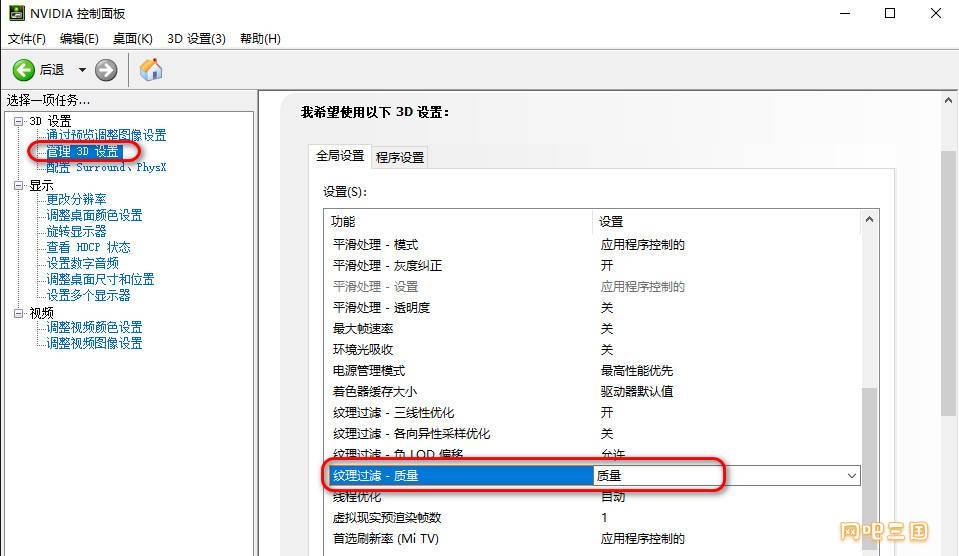Click the Home icon in toolbar

pyautogui.click(x=151, y=70)
